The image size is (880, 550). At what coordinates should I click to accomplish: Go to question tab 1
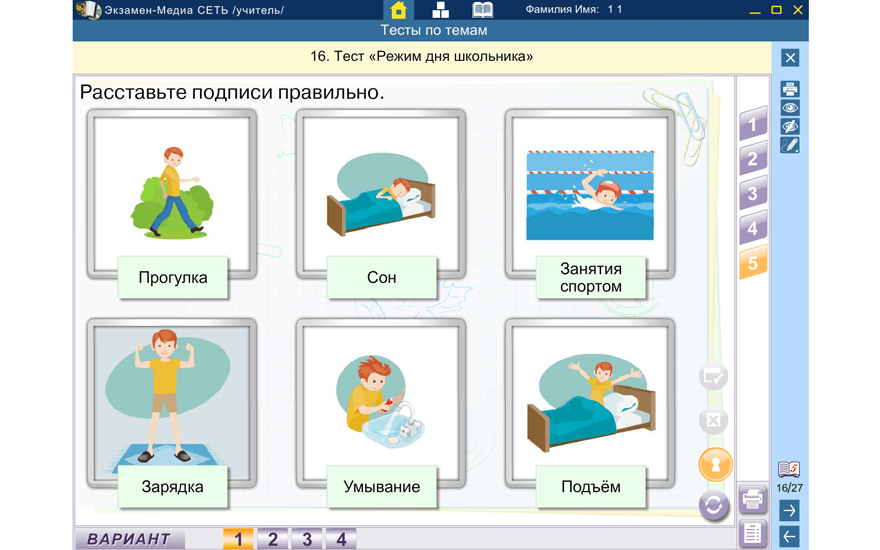coord(753,124)
